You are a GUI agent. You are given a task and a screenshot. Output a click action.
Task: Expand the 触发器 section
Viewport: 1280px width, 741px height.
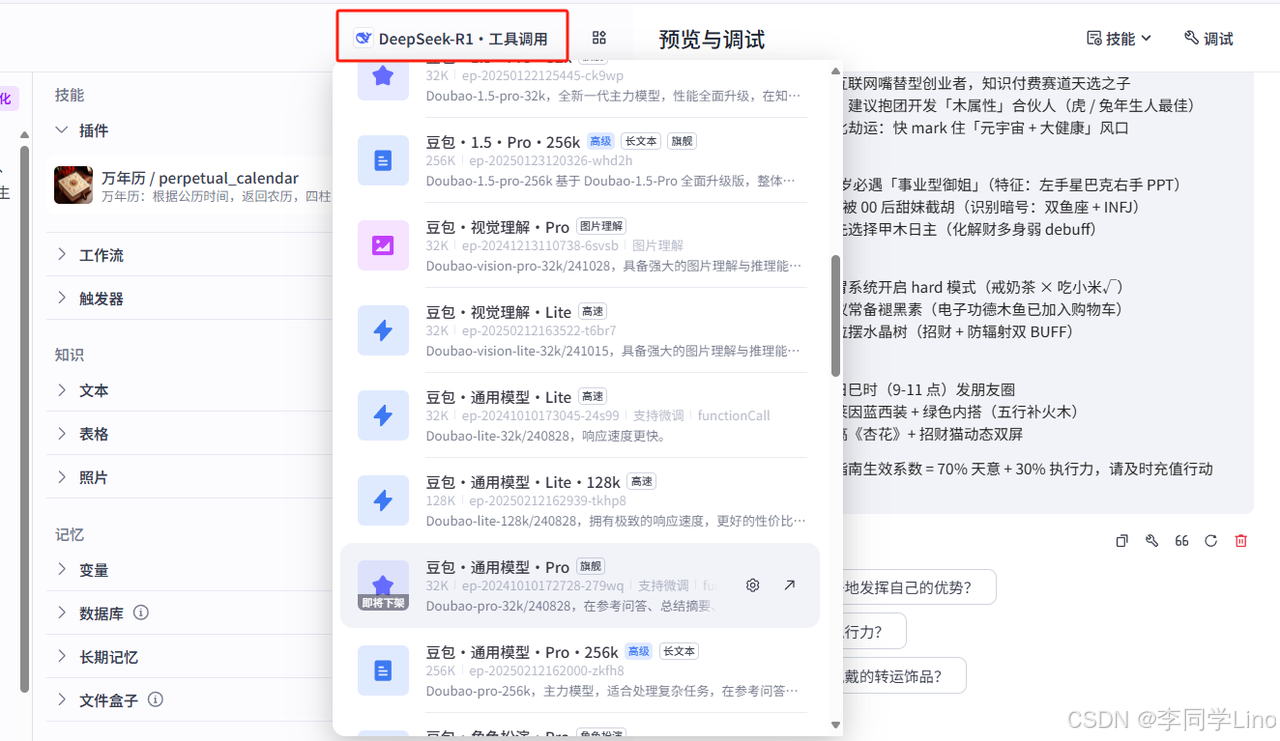pos(62,298)
